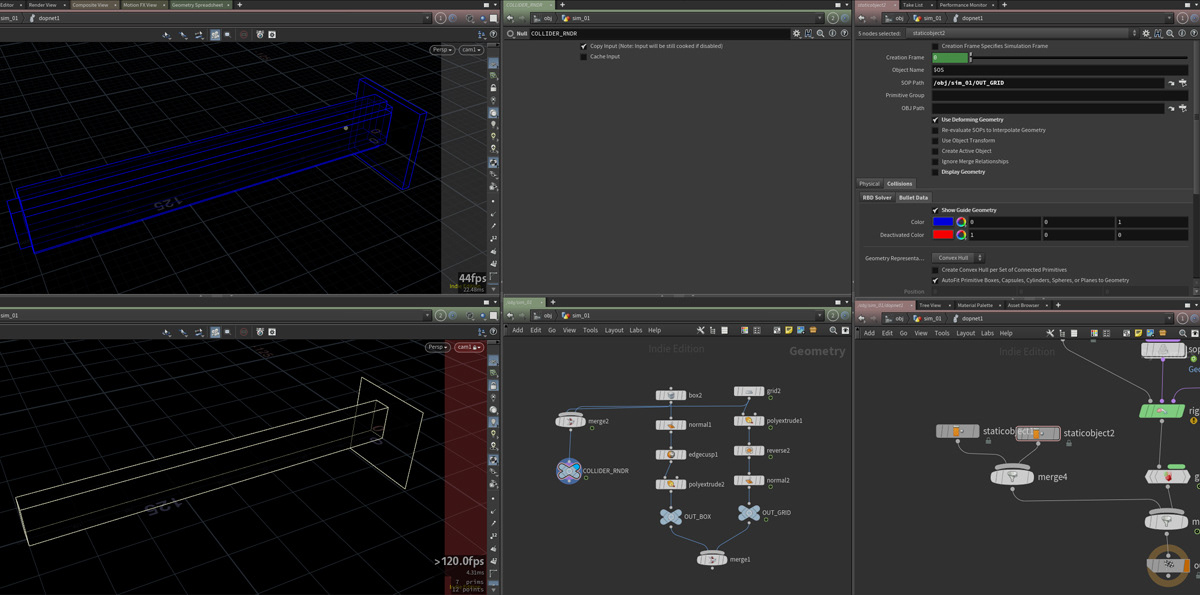Click search icon in COLLIDER_RNDR parameter pane
This screenshot has height=595, width=1200.
(820, 34)
